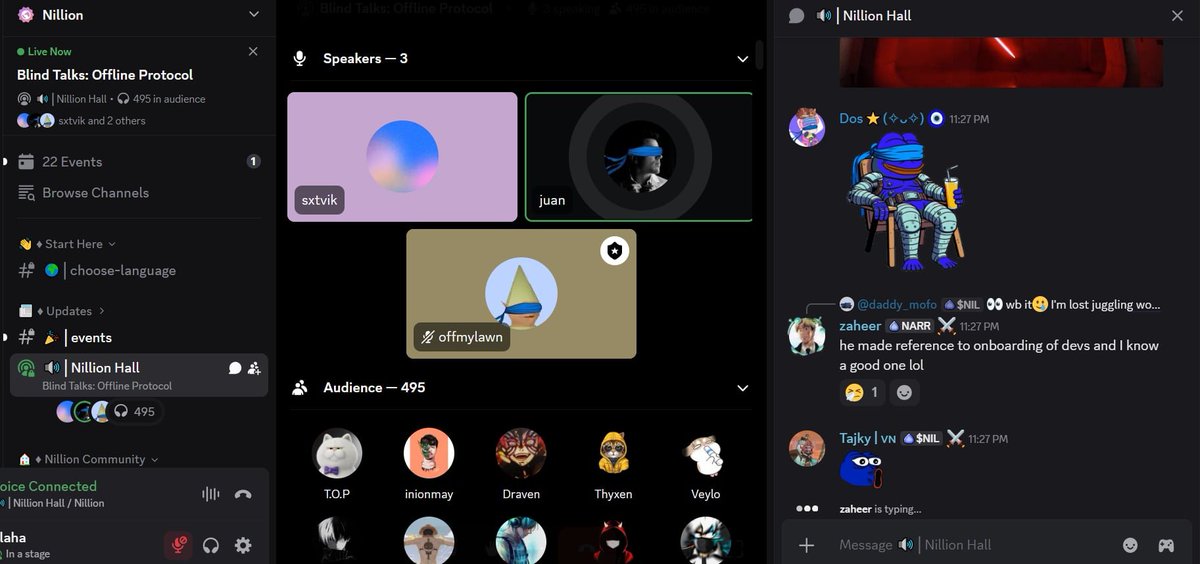The width and height of the screenshot is (1200, 564).
Task: Click blue pepe emoji in Tajky's message
Action: click(x=860, y=470)
